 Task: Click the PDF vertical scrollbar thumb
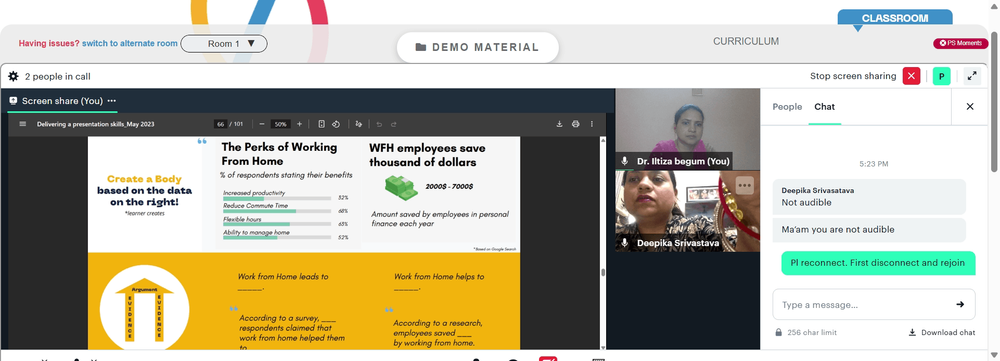pyautogui.click(x=603, y=273)
